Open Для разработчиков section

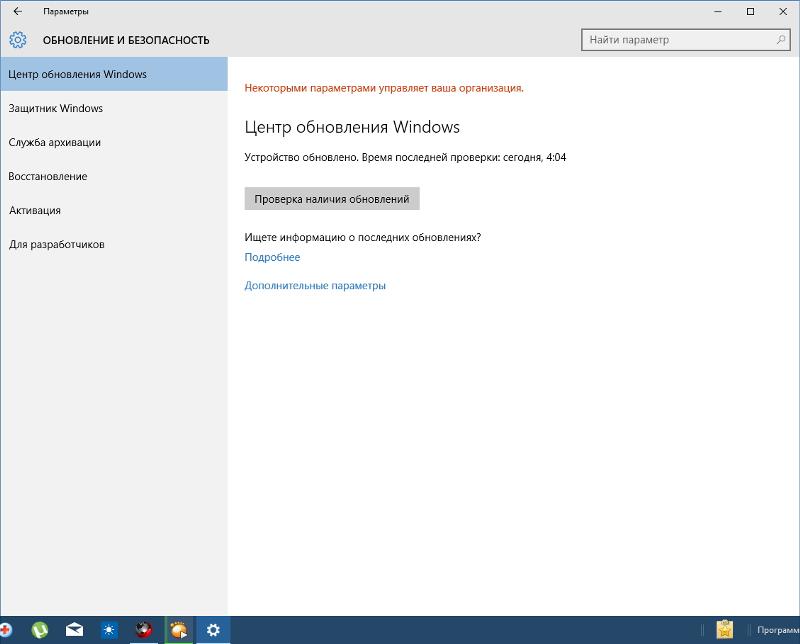click(114, 244)
